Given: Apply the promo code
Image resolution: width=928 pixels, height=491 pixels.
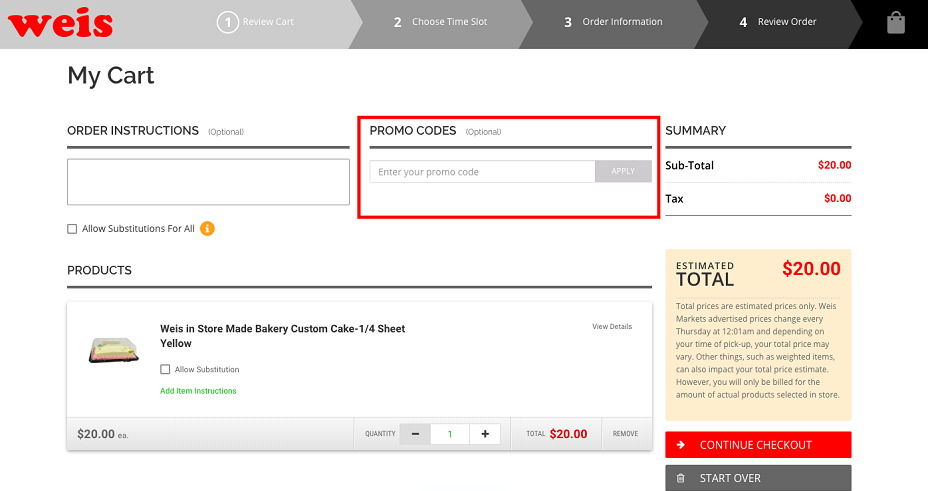Looking at the screenshot, I should (x=623, y=172).
